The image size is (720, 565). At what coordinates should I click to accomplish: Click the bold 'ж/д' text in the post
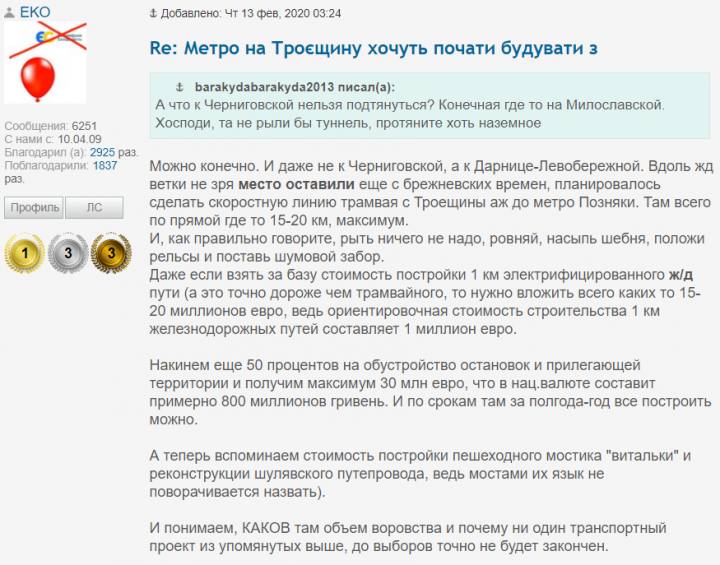click(x=681, y=275)
